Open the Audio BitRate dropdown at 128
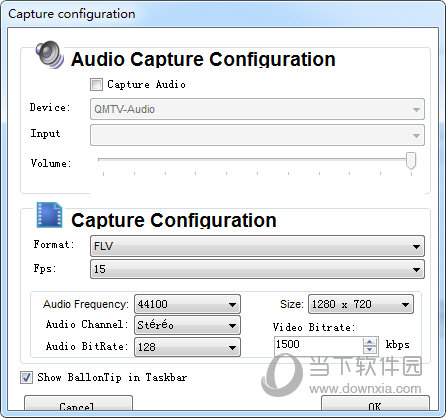The width and height of the screenshot is (446, 418). pyautogui.click(x=187, y=347)
